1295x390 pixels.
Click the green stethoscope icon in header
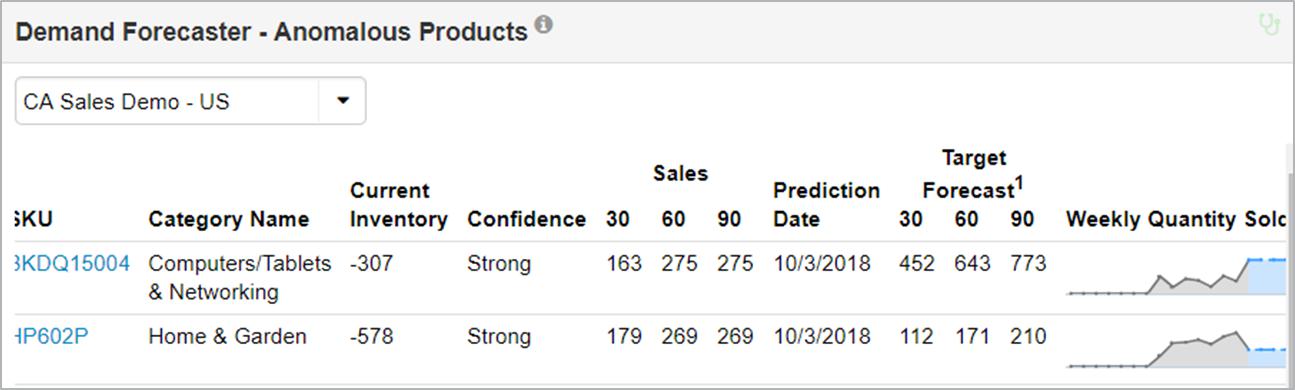pyautogui.click(x=1269, y=24)
